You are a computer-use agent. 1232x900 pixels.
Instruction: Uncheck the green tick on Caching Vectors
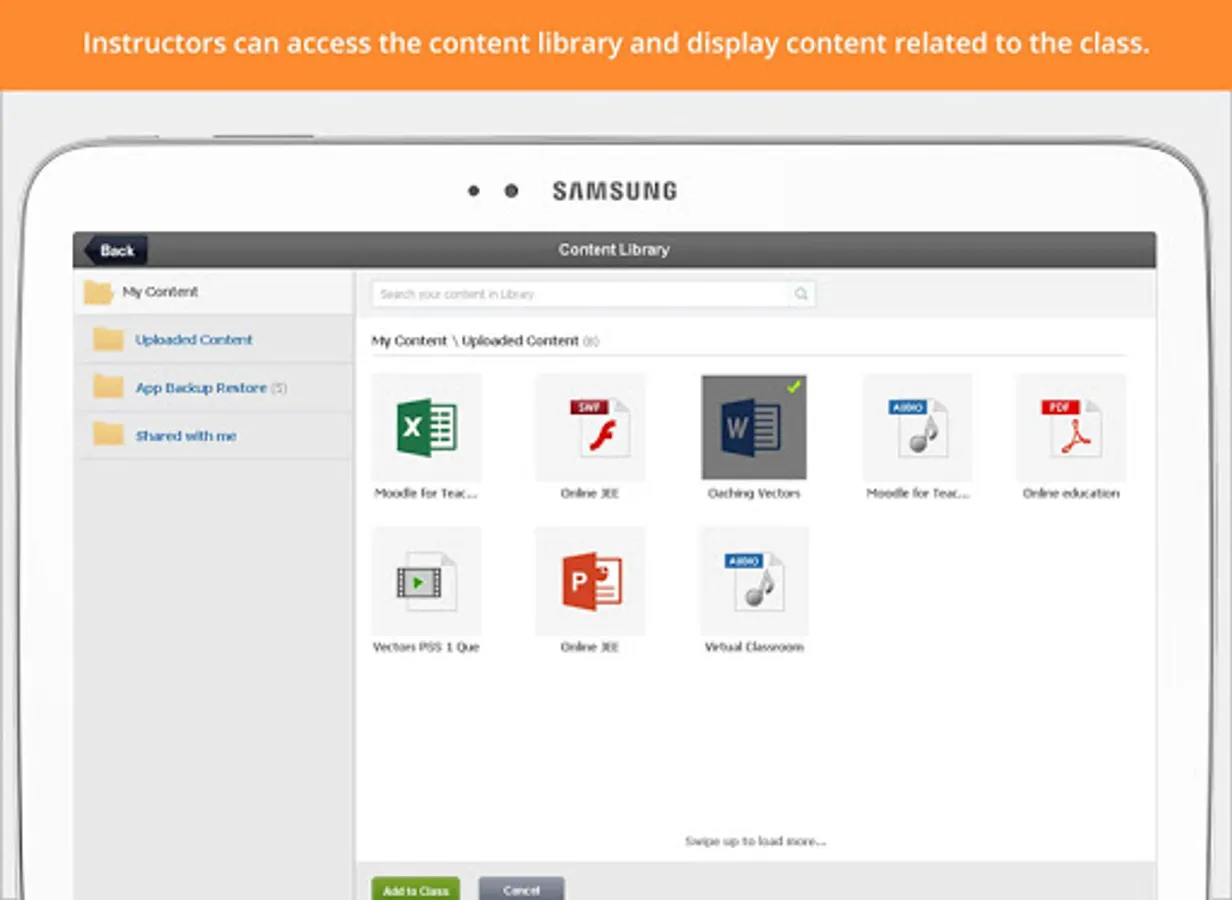(794, 386)
